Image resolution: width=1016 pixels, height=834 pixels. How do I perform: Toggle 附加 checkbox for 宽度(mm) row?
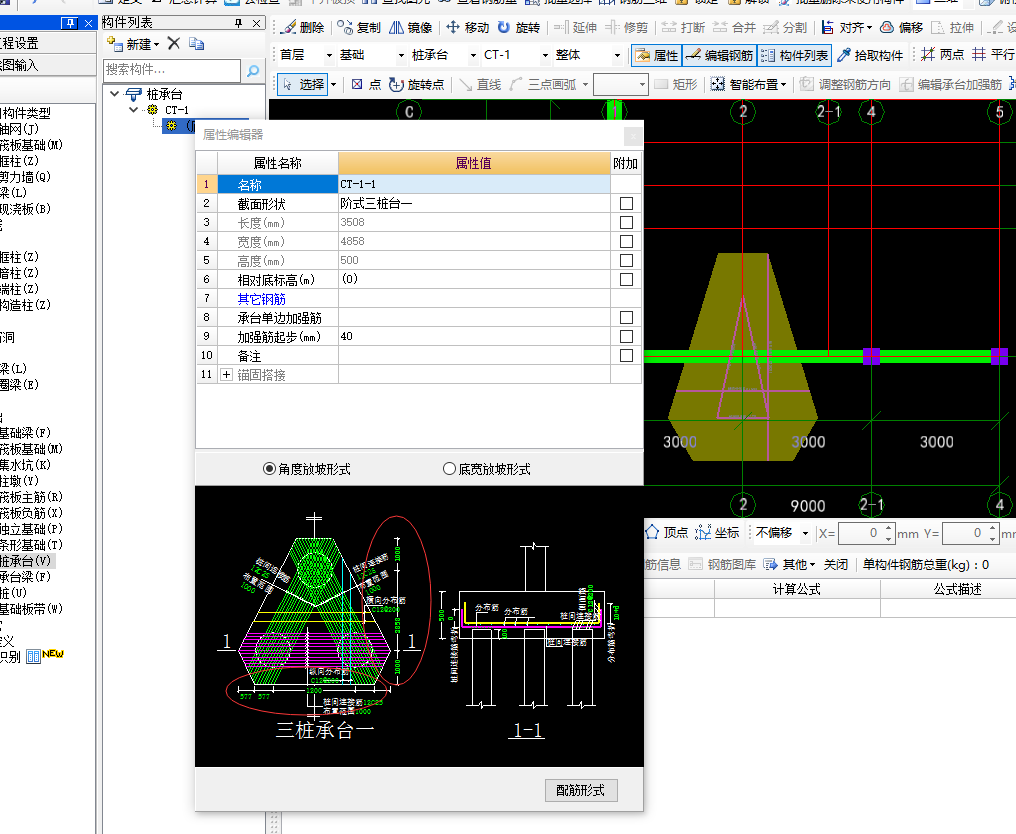tap(626, 241)
